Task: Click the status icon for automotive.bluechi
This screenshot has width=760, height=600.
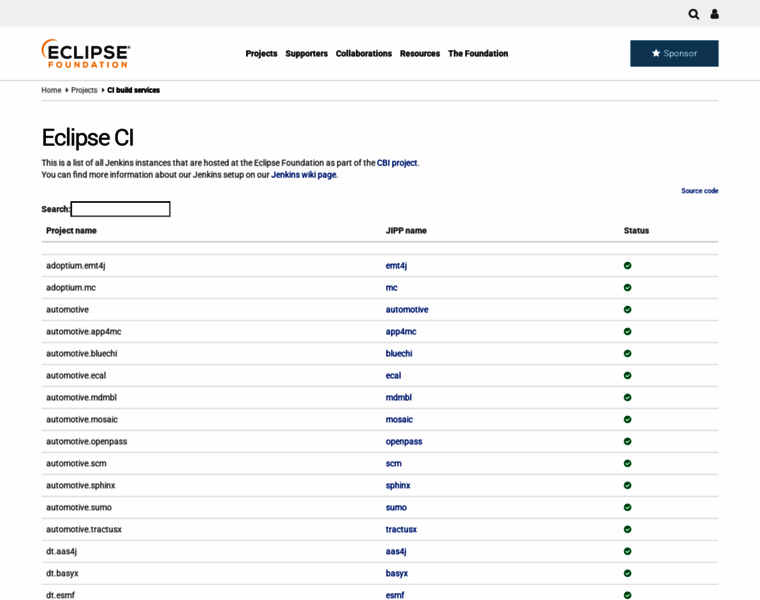Action: 627,353
